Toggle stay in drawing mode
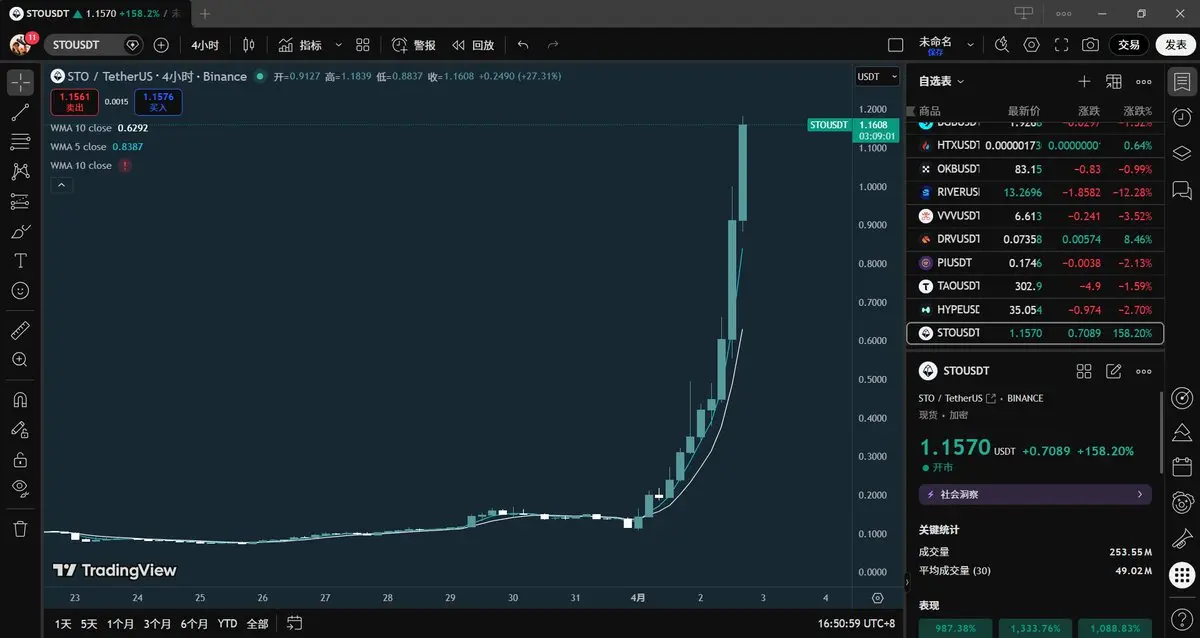 point(20,430)
